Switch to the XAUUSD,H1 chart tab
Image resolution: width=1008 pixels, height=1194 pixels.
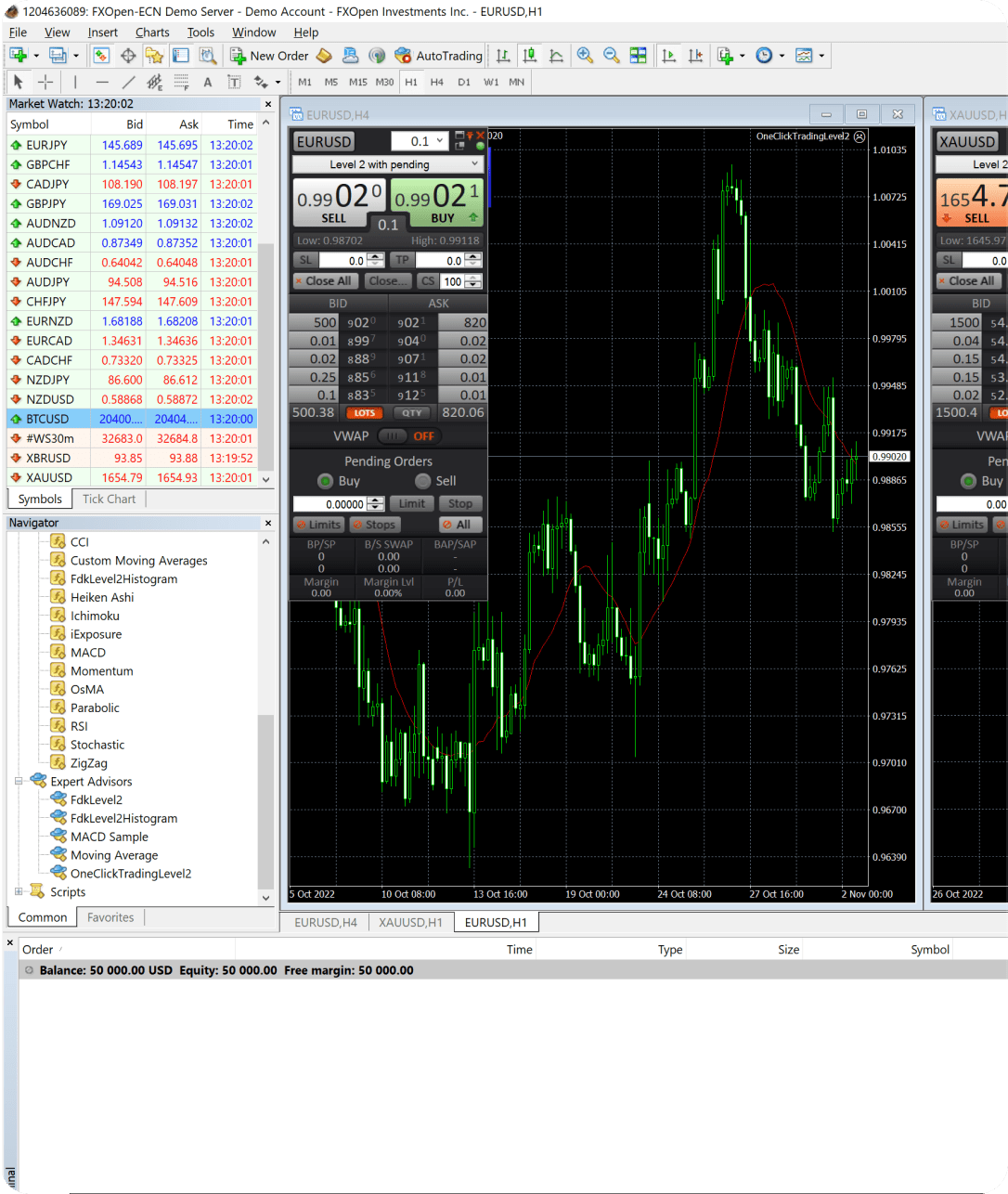[x=410, y=922]
